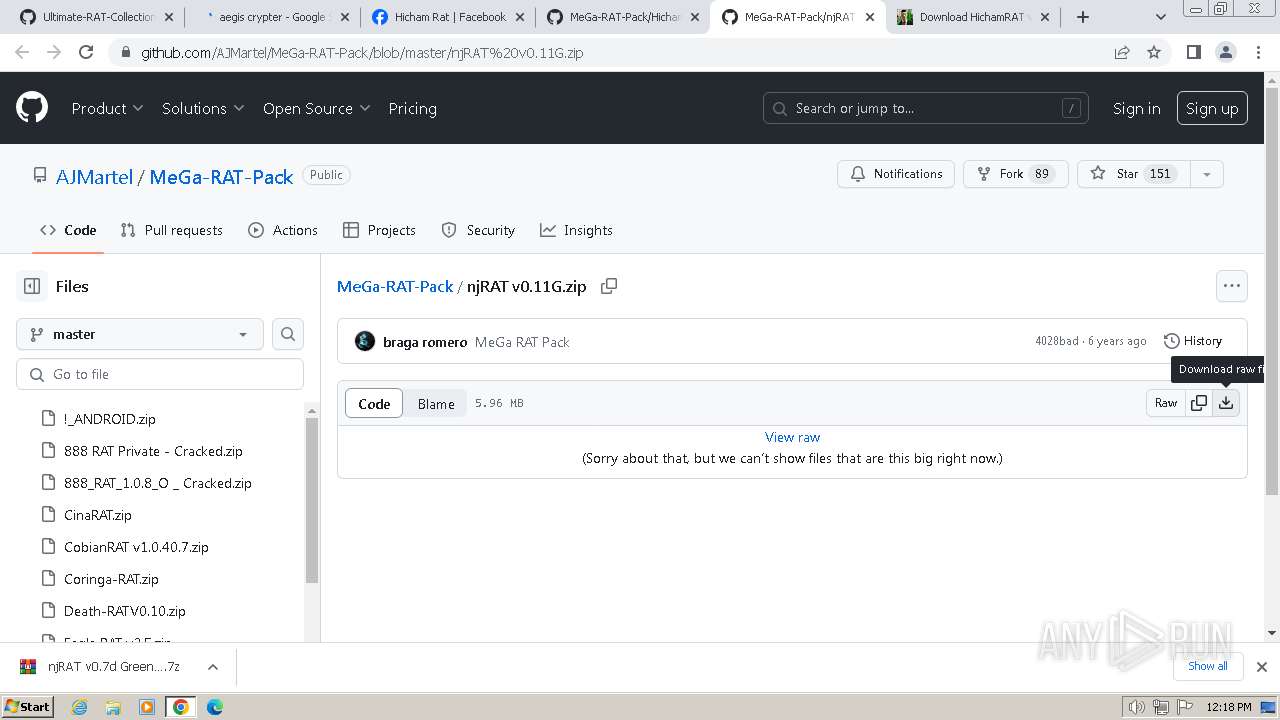
Task: Open Projects tab
Action: [x=379, y=230]
